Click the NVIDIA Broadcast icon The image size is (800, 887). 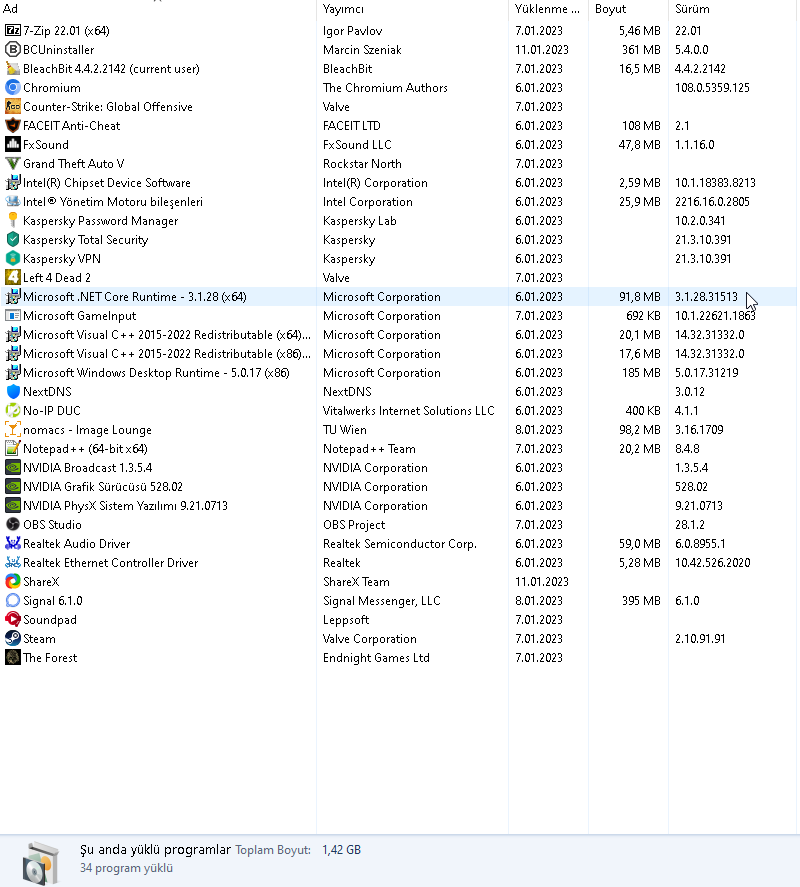[12, 467]
